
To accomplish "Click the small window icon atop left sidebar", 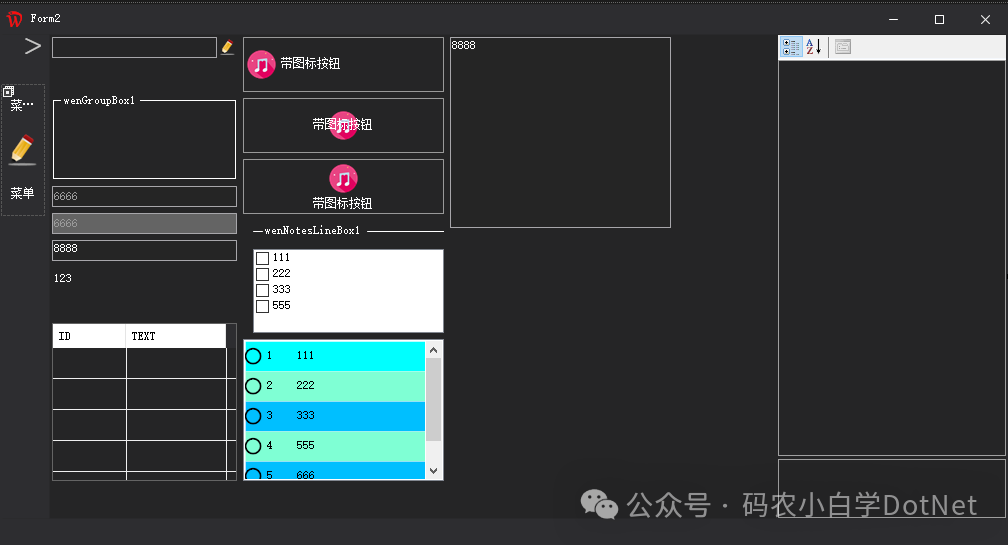I will [9, 92].
